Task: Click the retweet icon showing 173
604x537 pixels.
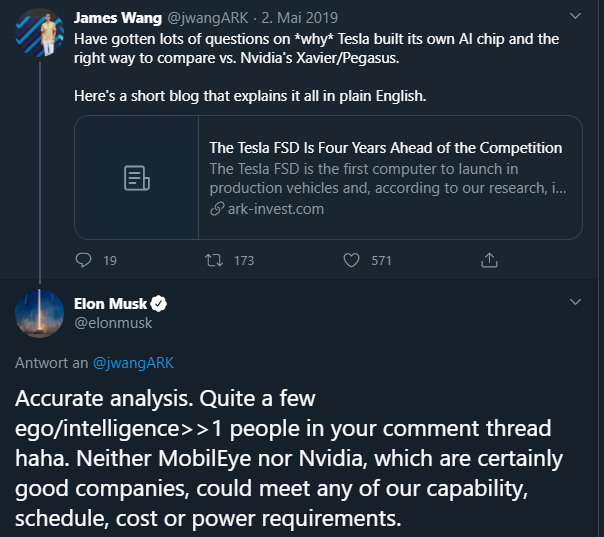Action: [x=212, y=260]
